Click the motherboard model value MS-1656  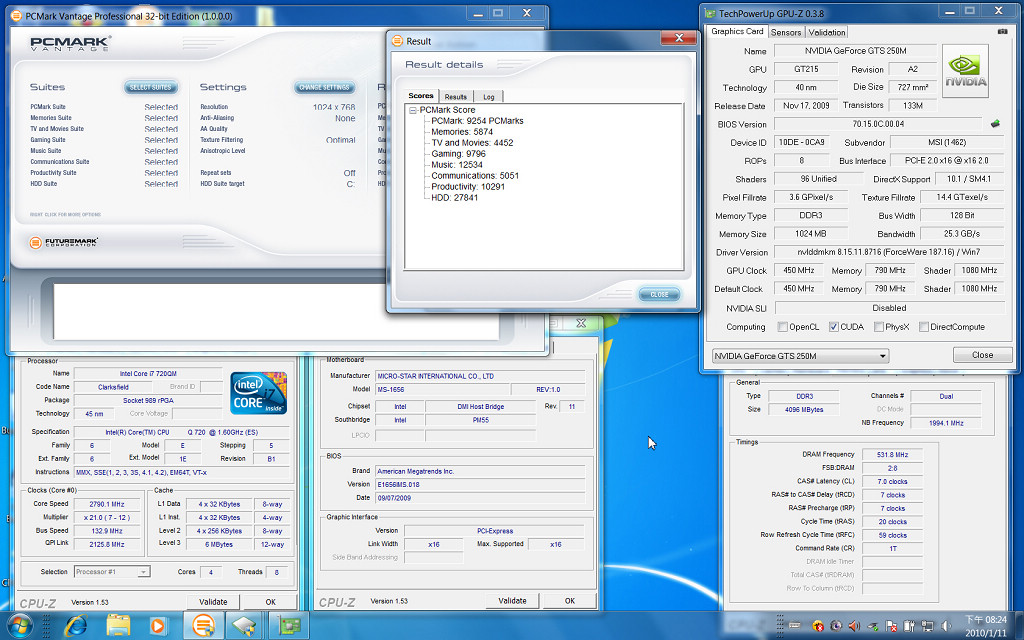click(x=441, y=389)
